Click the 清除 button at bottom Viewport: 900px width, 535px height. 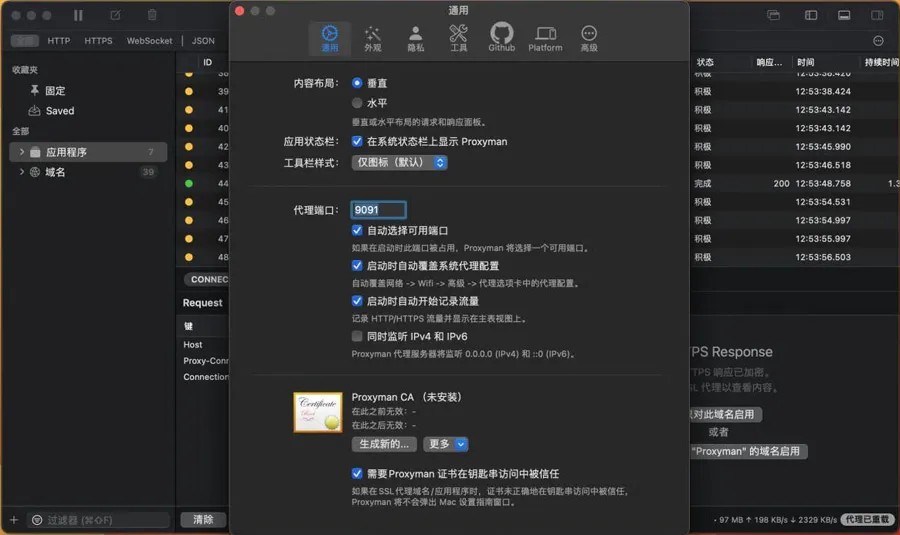(203, 520)
